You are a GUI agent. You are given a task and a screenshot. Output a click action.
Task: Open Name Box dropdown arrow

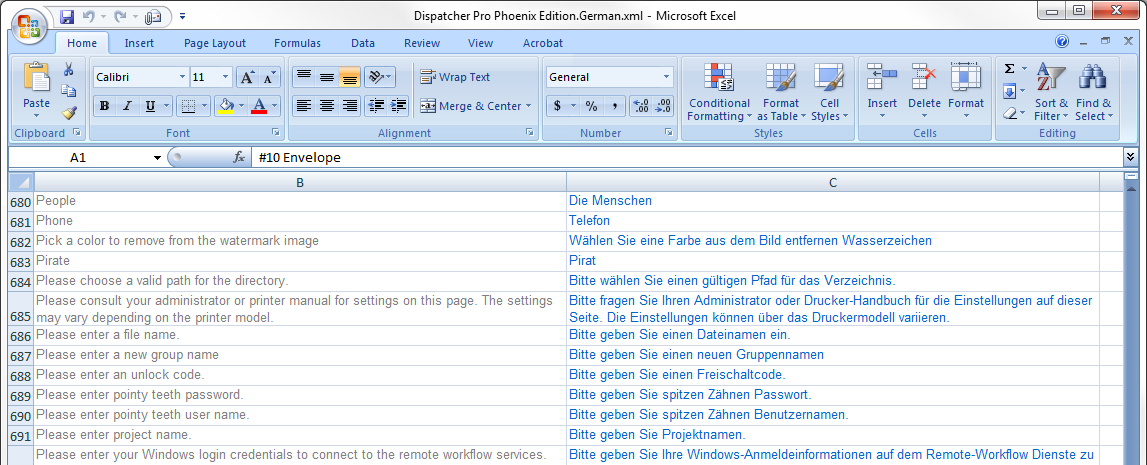click(157, 157)
